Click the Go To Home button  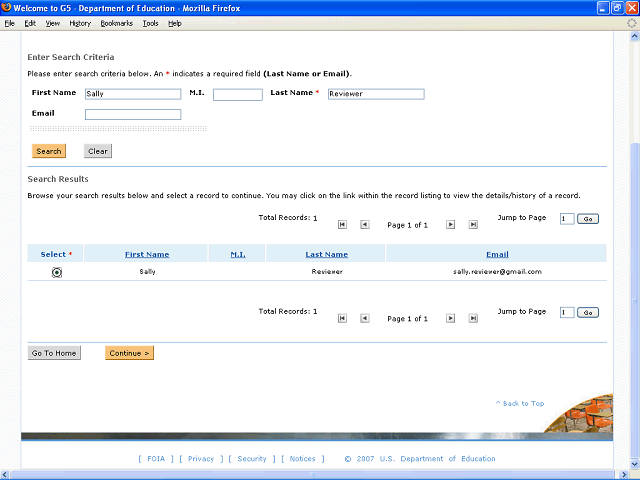tap(54, 353)
